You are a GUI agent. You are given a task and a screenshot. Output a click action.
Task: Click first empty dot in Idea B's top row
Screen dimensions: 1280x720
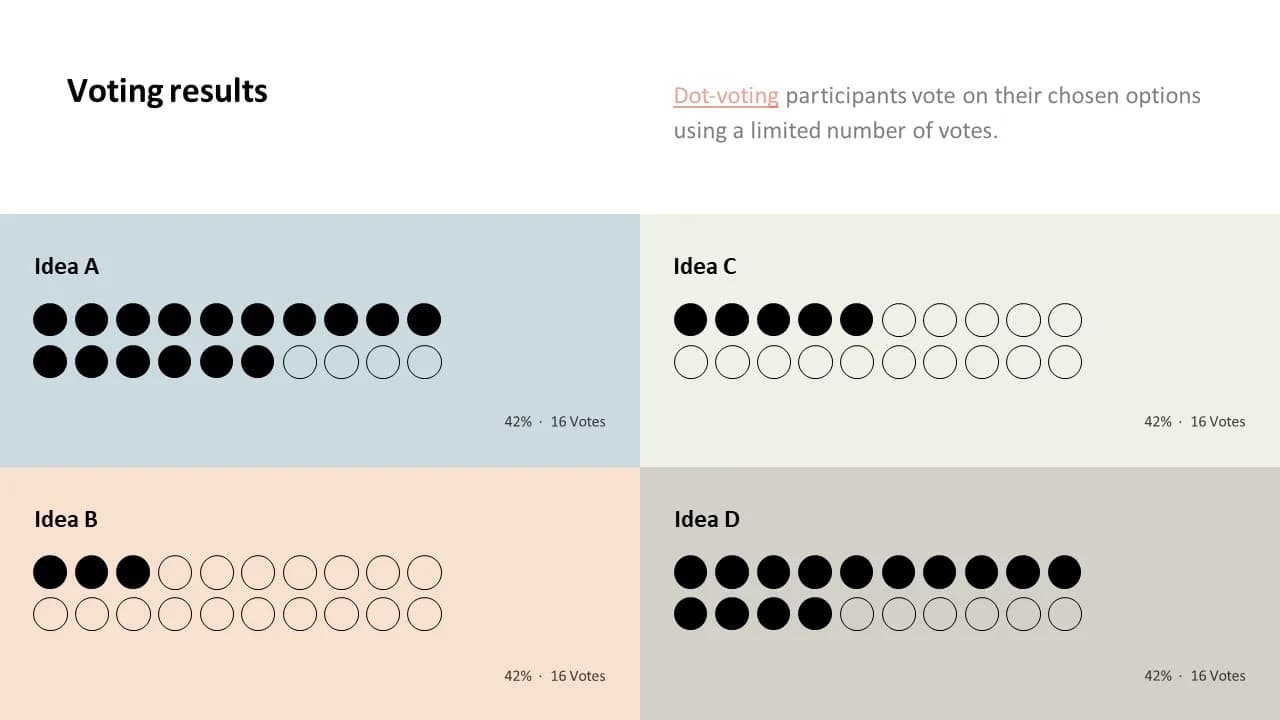175,573
